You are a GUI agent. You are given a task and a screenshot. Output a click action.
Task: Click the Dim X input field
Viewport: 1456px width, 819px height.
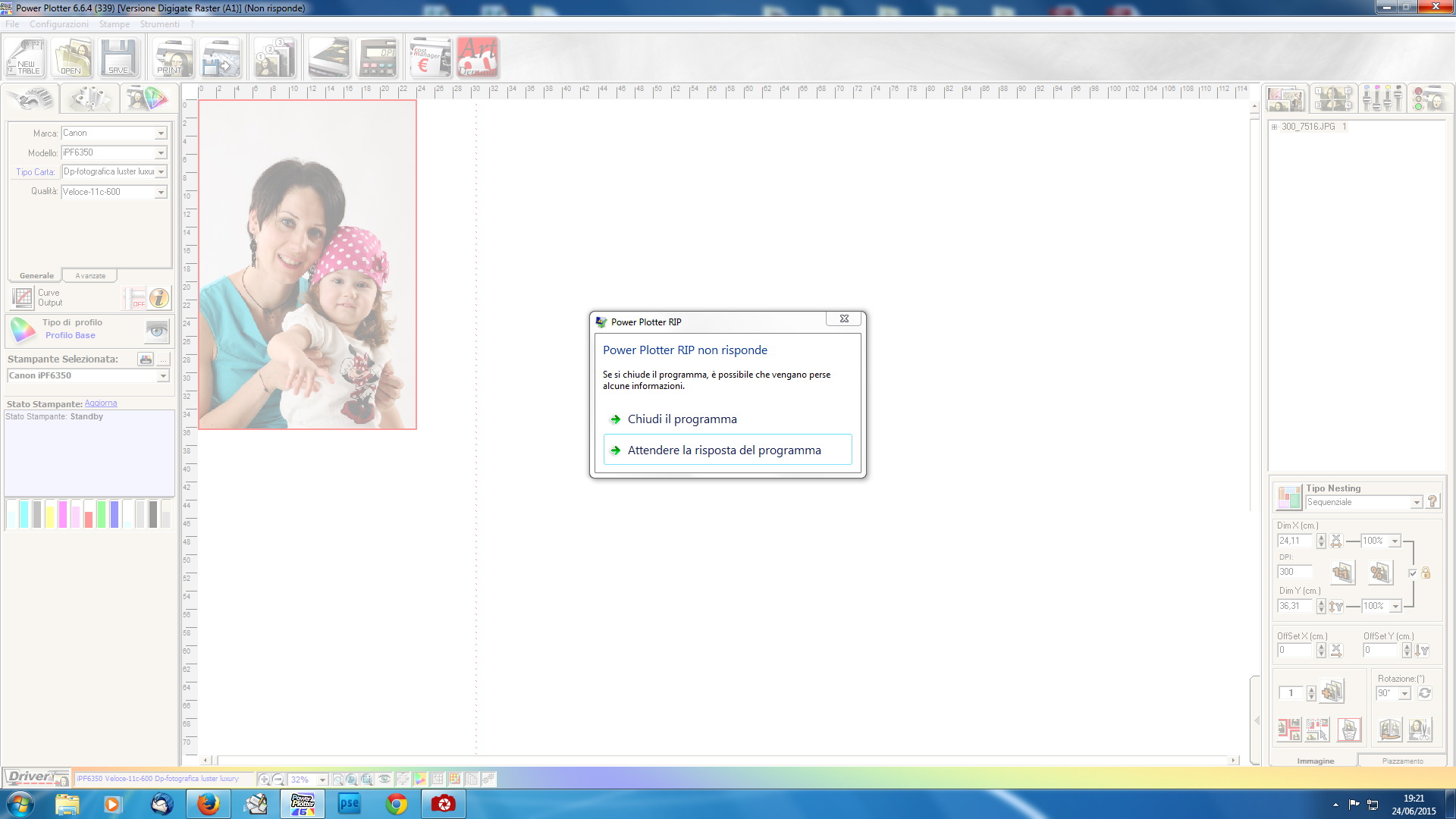(1295, 541)
